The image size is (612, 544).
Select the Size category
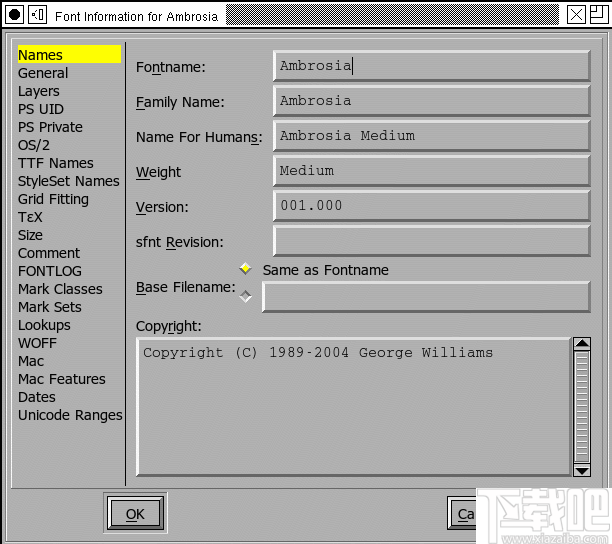(30, 235)
